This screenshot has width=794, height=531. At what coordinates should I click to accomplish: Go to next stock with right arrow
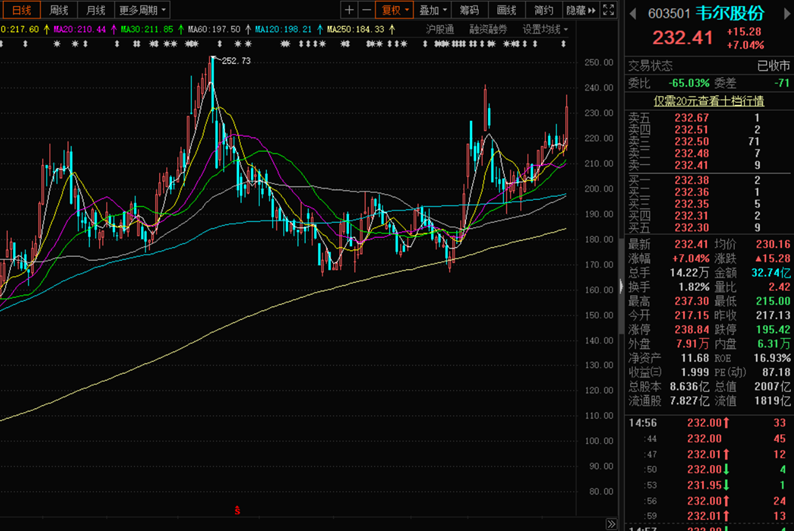click(x=787, y=14)
